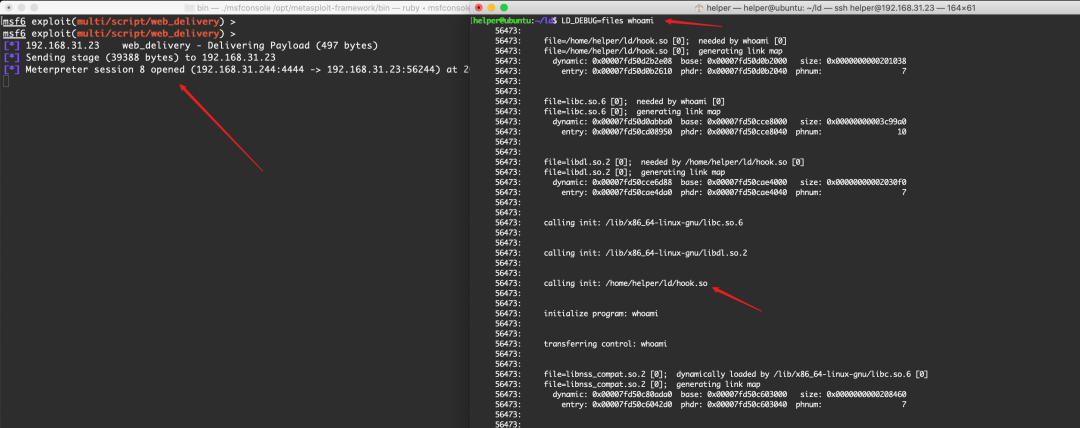Click the entry address 0x00007fd50d0b2610
Screen dimensions: 1080x428
(x=630, y=72)
